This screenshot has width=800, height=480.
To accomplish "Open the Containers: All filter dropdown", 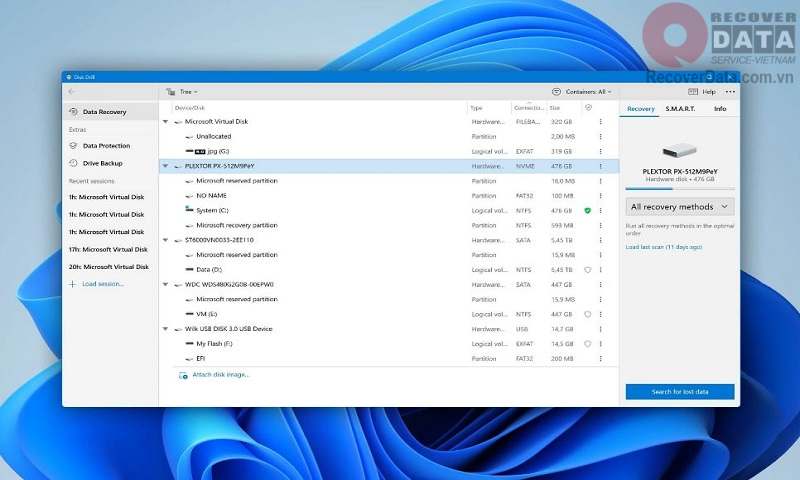I will (x=582, y=92).
